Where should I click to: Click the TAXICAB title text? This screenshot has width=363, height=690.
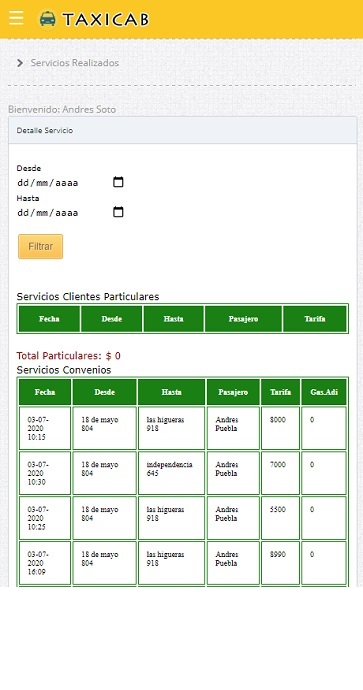(x=106, y=19)
